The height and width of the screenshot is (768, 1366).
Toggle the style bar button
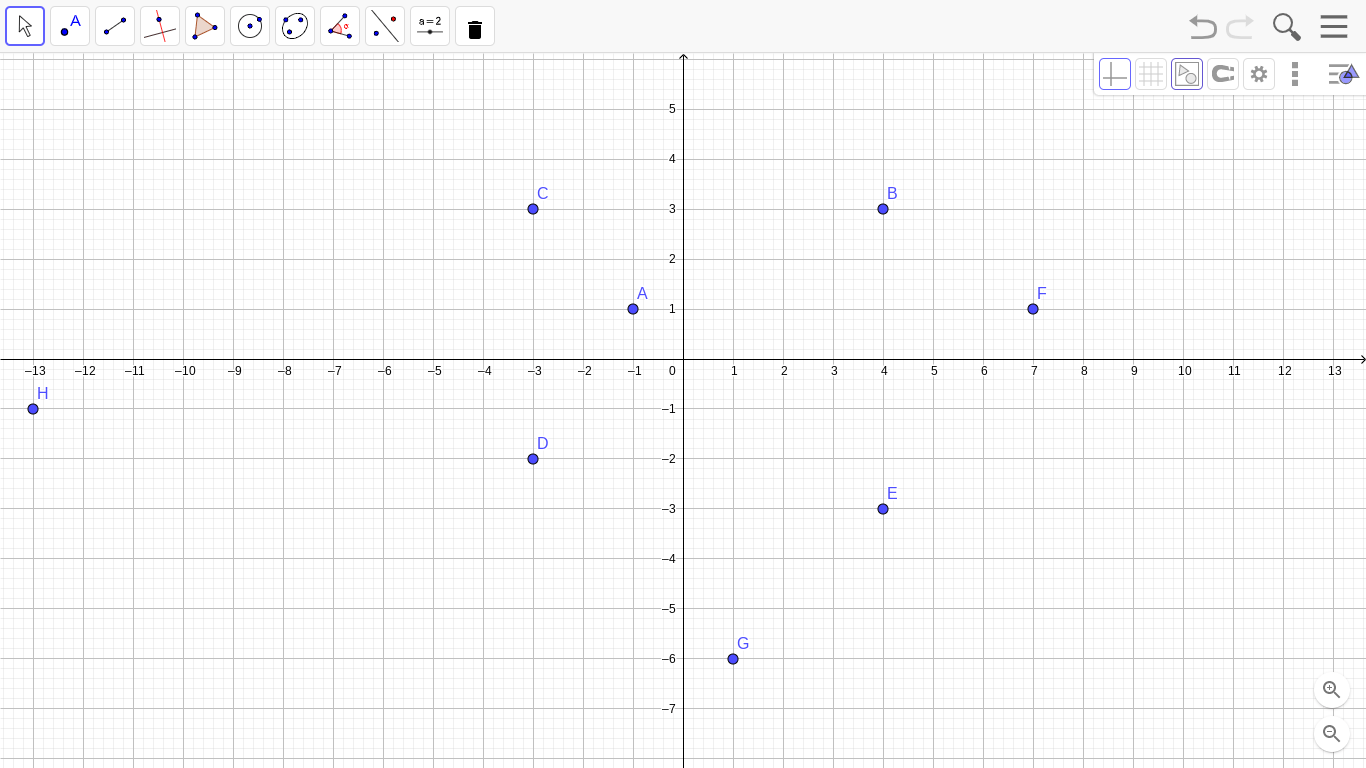point(1343,74)
